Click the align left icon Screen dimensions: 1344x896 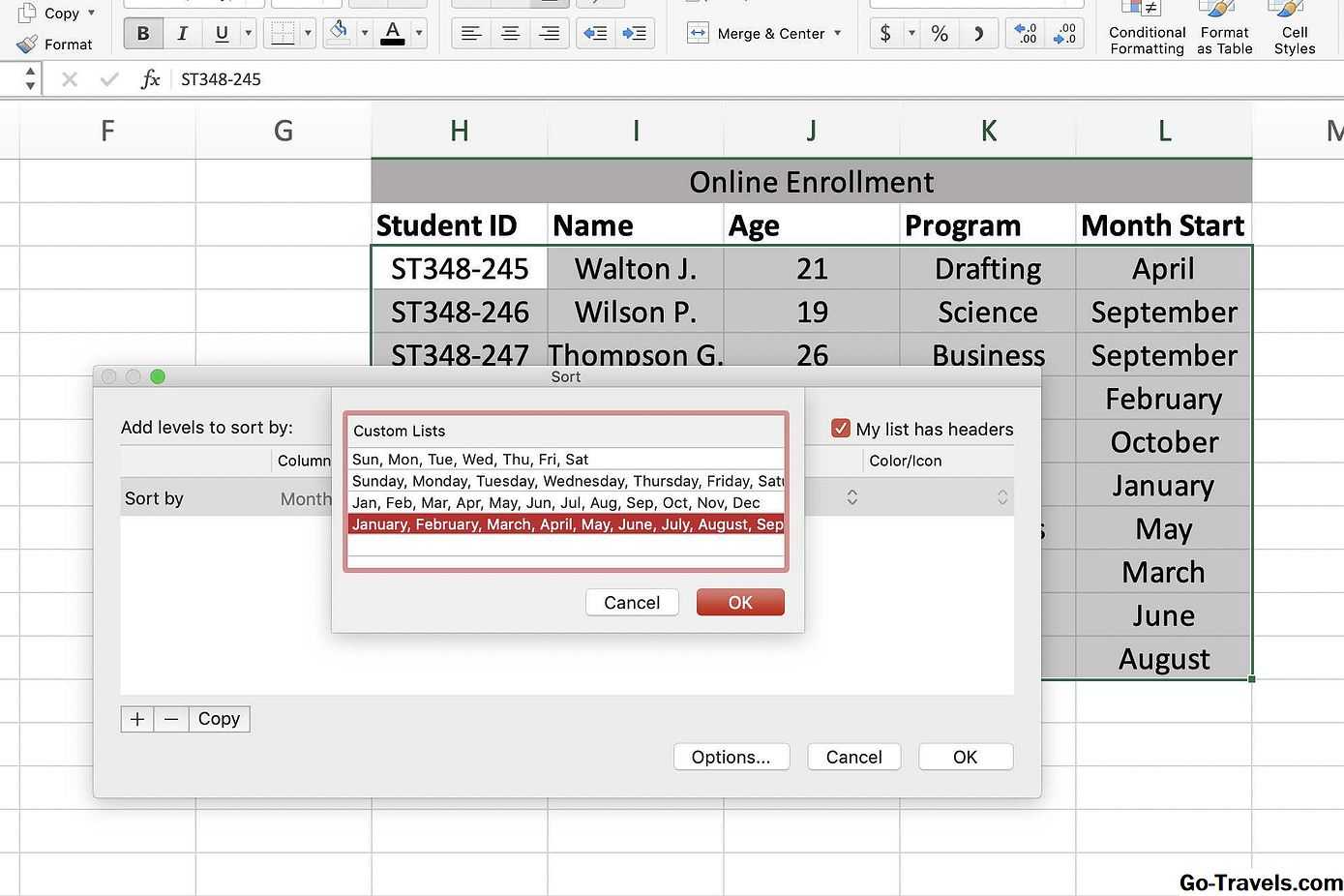click(x=471, y=33)
